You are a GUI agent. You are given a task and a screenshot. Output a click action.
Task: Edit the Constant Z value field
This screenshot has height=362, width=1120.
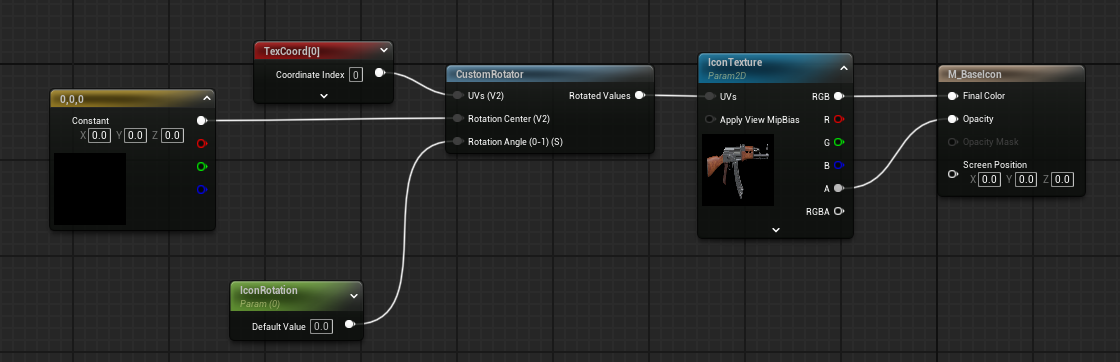tap(171, 135)
